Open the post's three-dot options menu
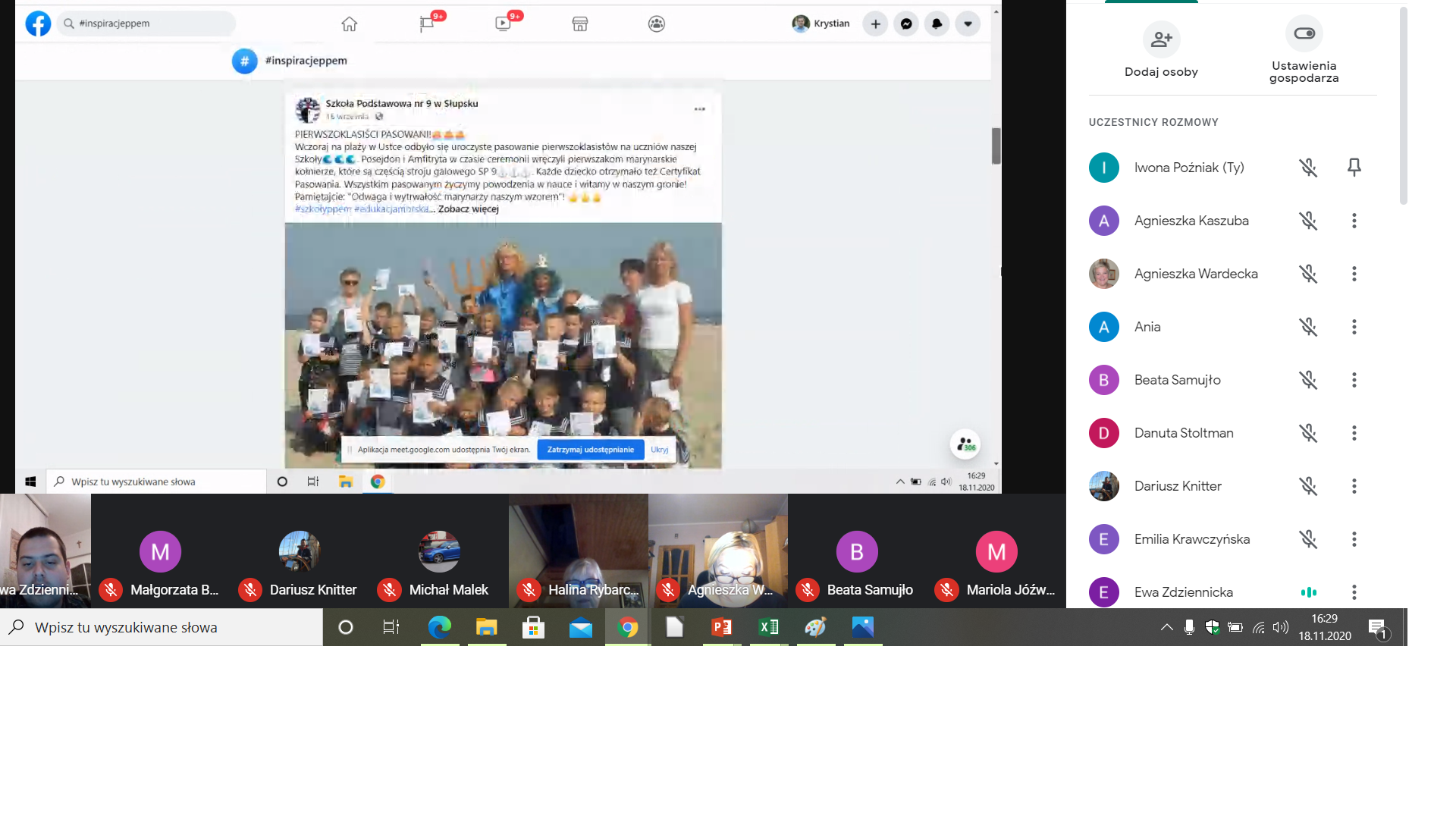 (x=699, y=109)
